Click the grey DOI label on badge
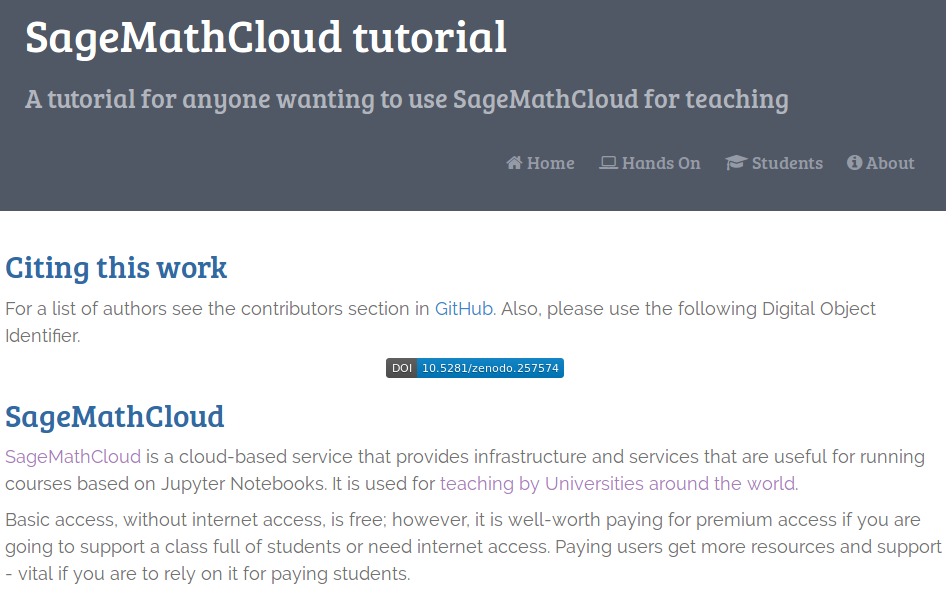Screen dimensions: 946x593 point(402,368)
